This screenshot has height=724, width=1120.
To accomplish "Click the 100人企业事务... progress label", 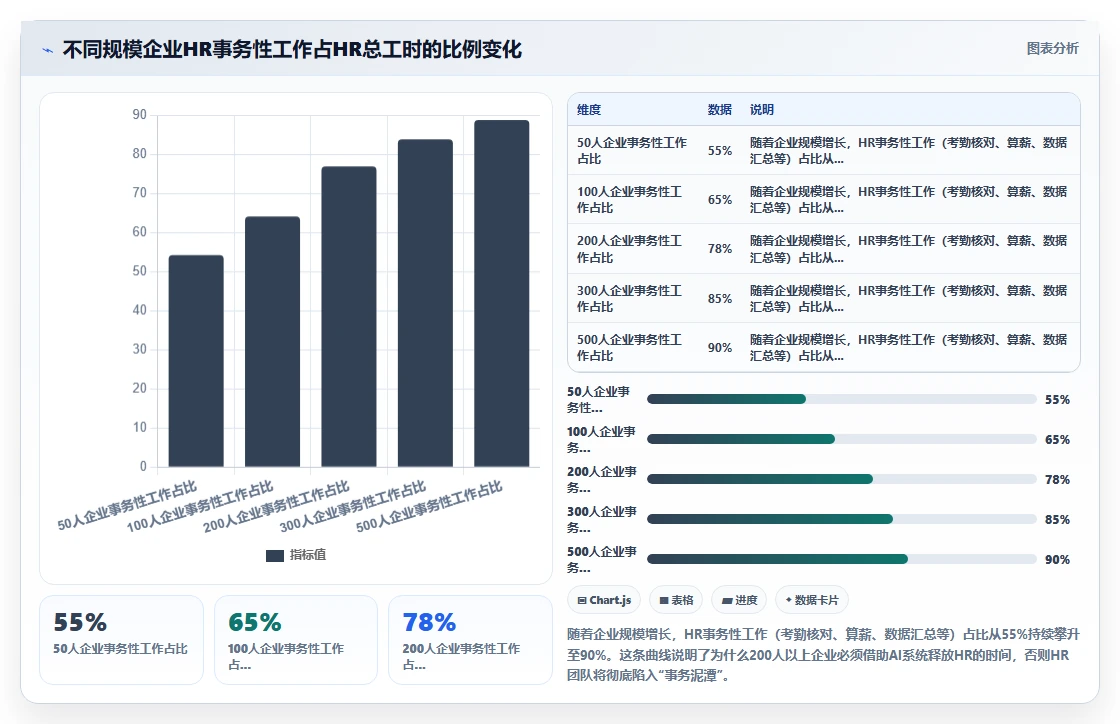I will tap(601, 440).
